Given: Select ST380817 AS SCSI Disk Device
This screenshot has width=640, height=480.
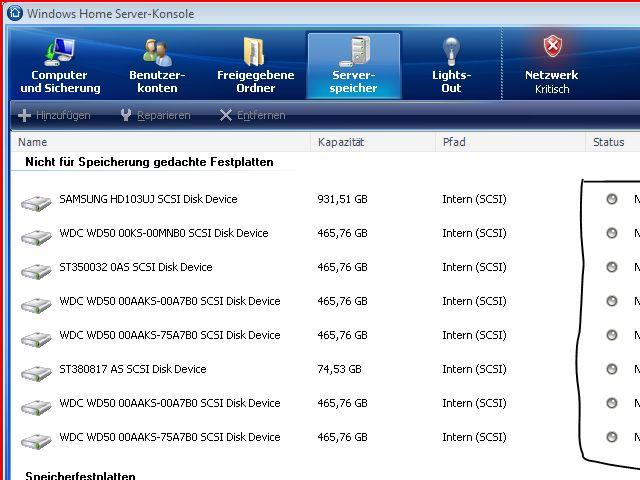Looking at the screenshot, I should point(133,369).
